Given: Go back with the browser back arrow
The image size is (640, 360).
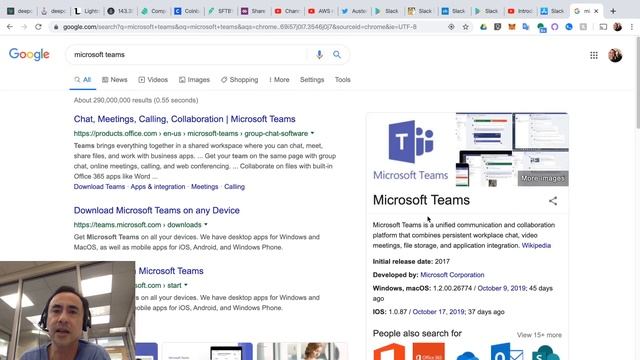Looking at the screenshot, I should pyautogui.click(x=10, y=27).
